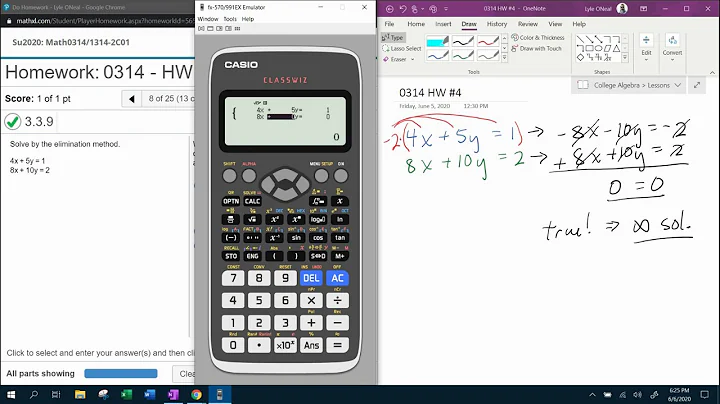Expand OneNote page to full view
The width and height of the screenshot is (720, 404).
pyautogui.click(x=697, y=85)
